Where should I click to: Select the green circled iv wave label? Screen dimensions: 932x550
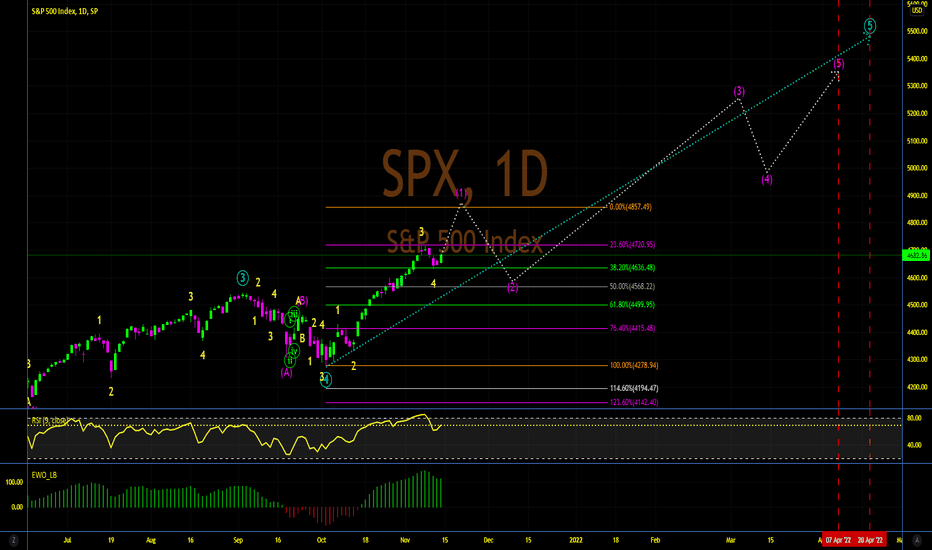point(294,351)
